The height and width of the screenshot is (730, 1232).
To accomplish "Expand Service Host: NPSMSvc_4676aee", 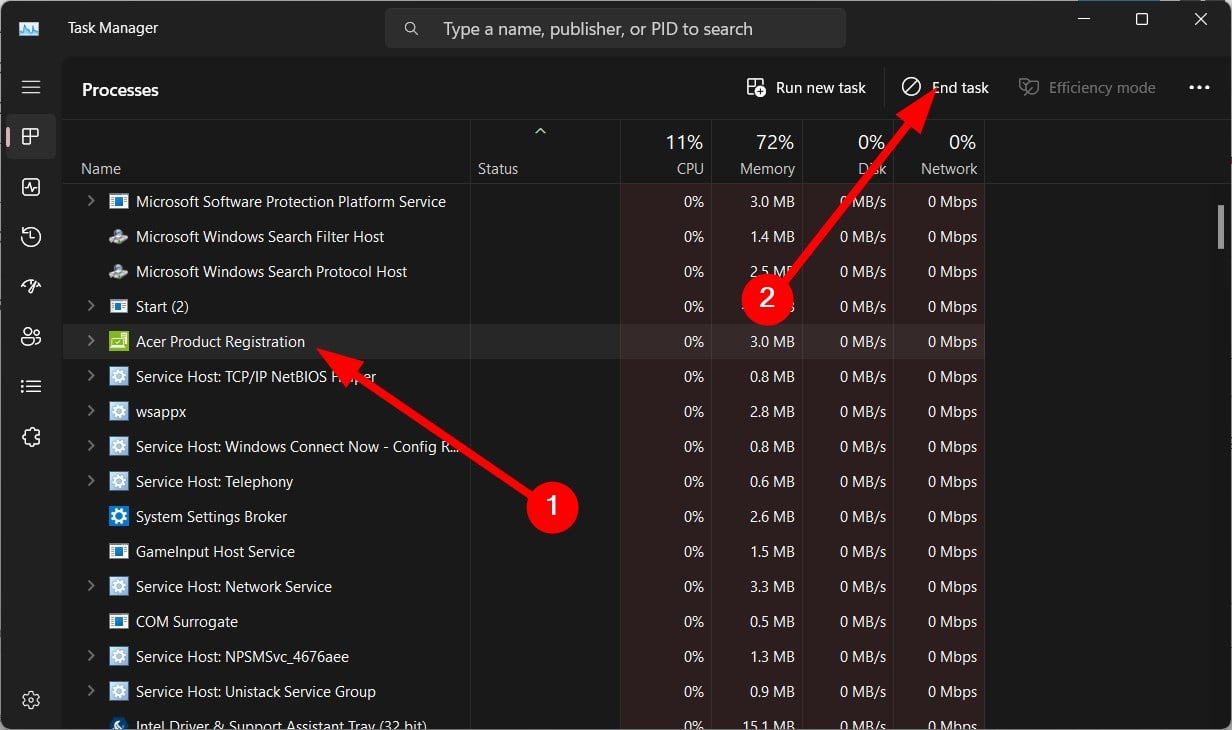I will (x=90, y=656).
